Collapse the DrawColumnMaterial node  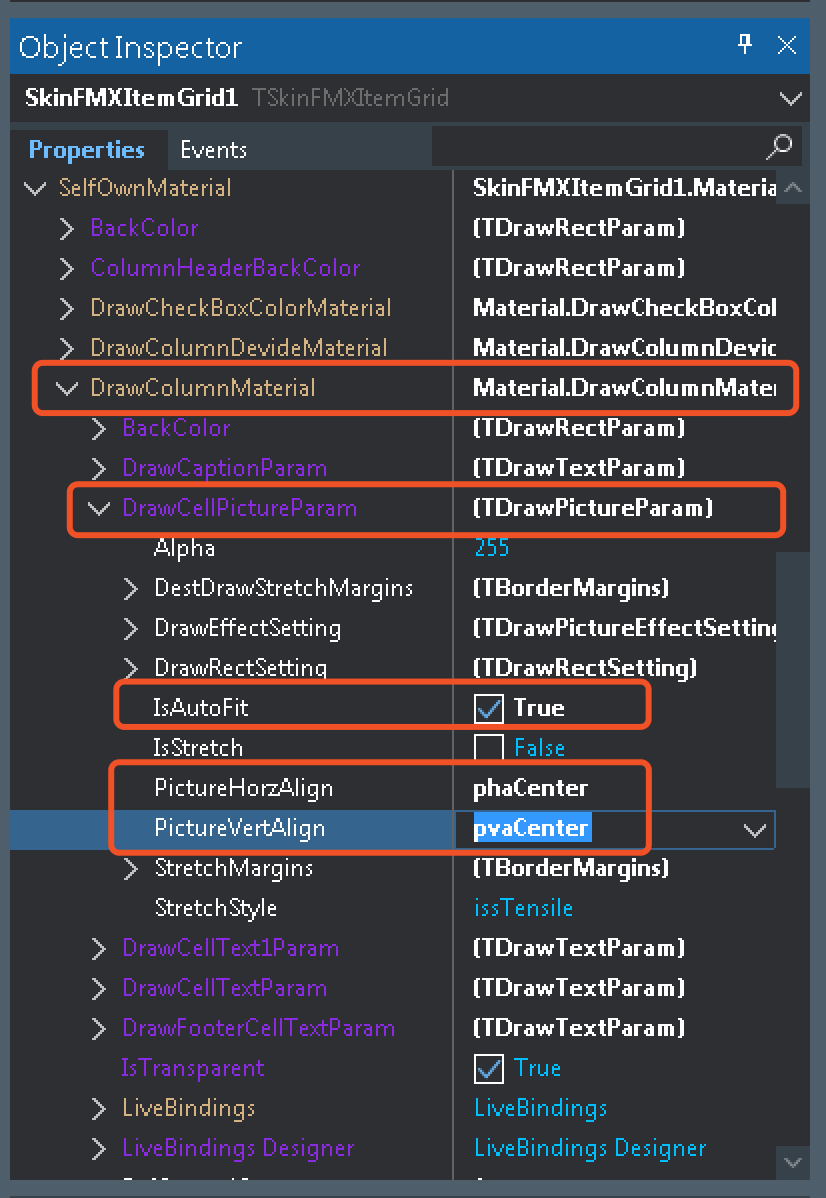click(68, 388)
